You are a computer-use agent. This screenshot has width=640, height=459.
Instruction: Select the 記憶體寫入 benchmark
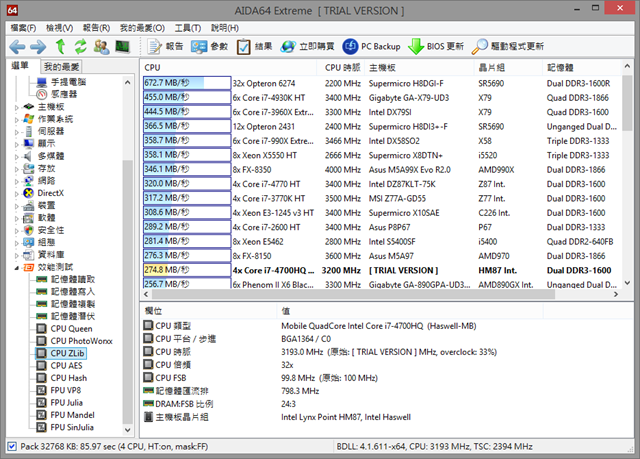pos(72,291)
